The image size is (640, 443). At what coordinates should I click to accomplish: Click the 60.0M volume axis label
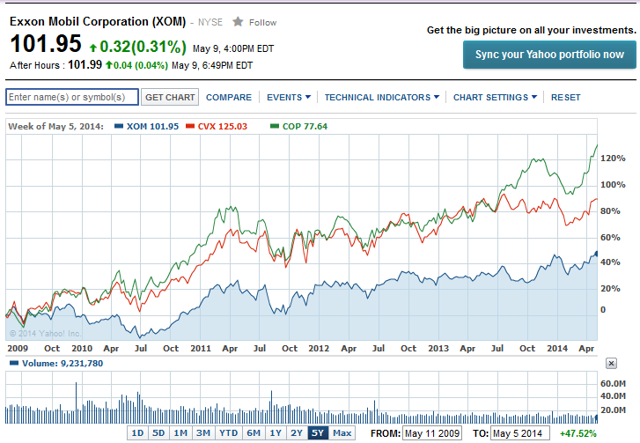pos(613,383)
